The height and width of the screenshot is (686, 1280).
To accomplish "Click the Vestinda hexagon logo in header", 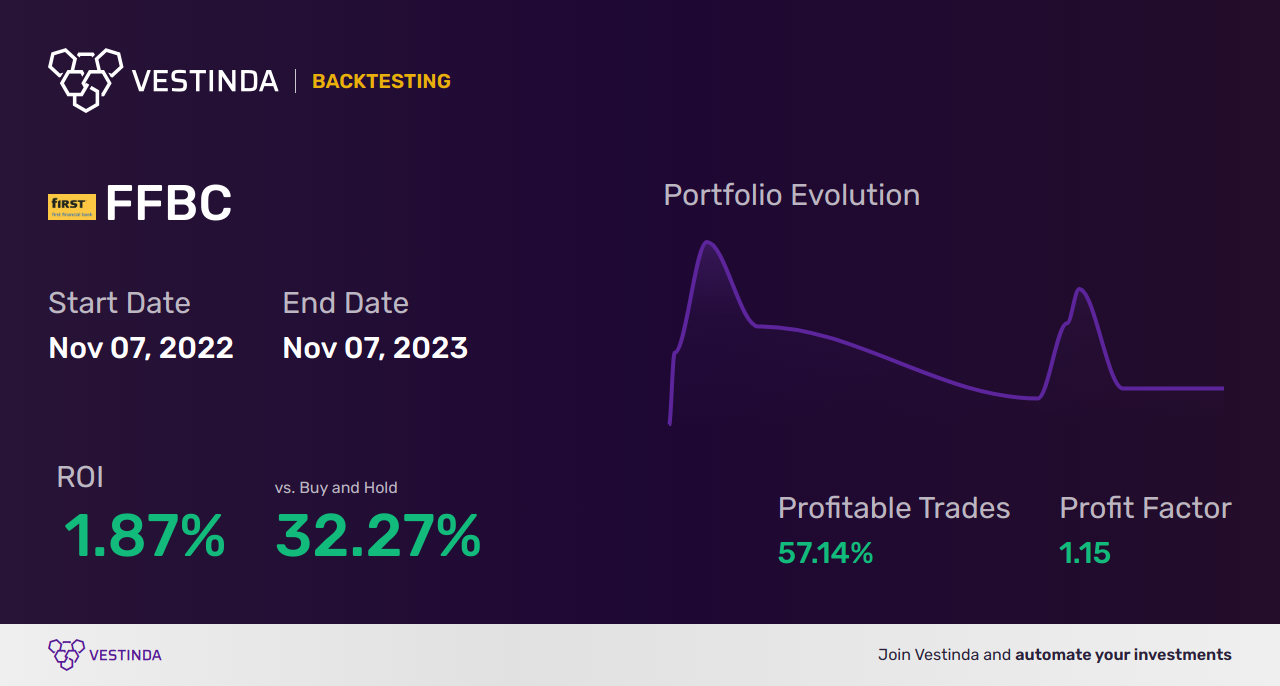I will click(x=85, y=79).
